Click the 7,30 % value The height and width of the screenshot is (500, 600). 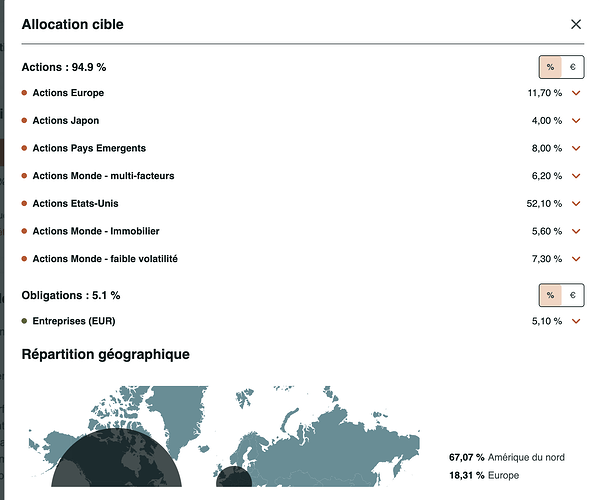547,259
